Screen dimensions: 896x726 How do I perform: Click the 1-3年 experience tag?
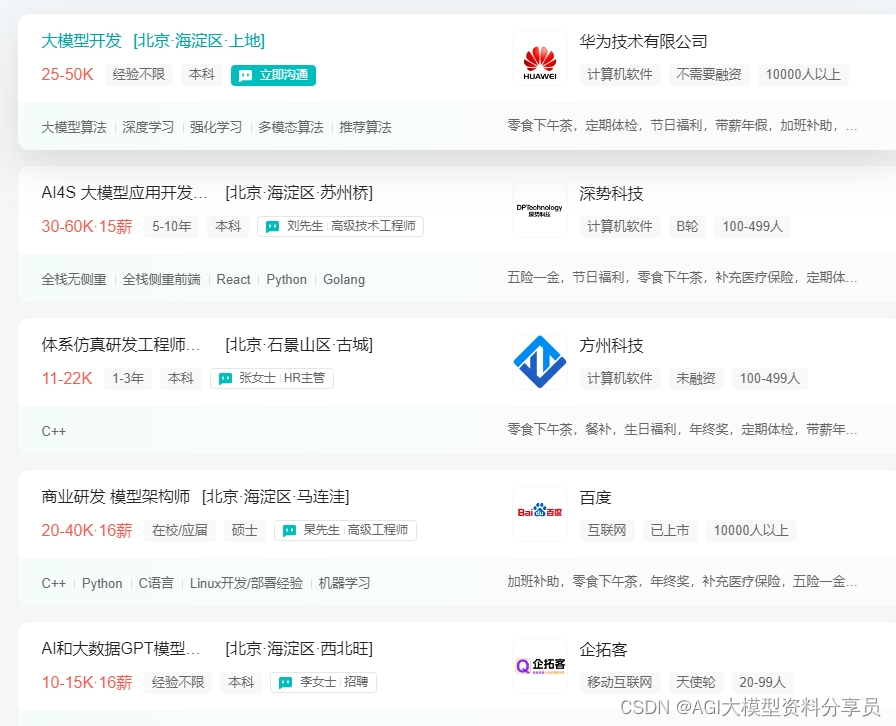point(128,378)
